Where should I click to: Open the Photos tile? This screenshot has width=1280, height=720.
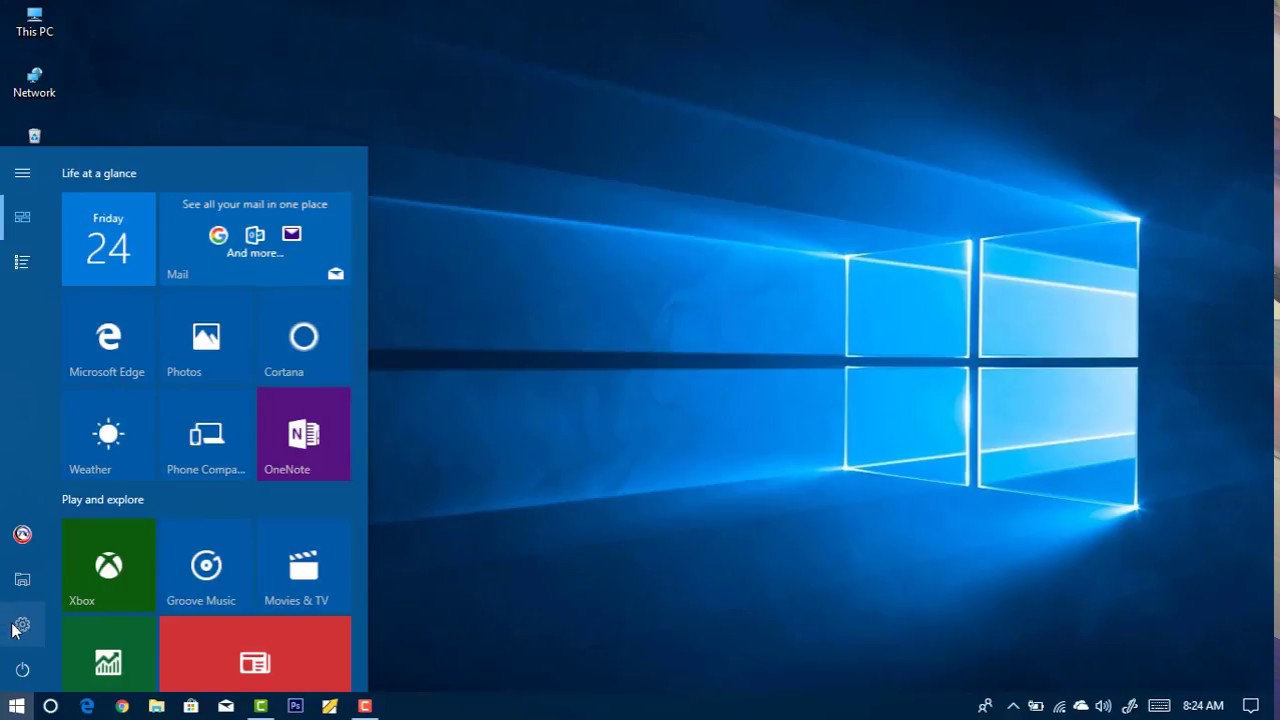coord(206,337)
